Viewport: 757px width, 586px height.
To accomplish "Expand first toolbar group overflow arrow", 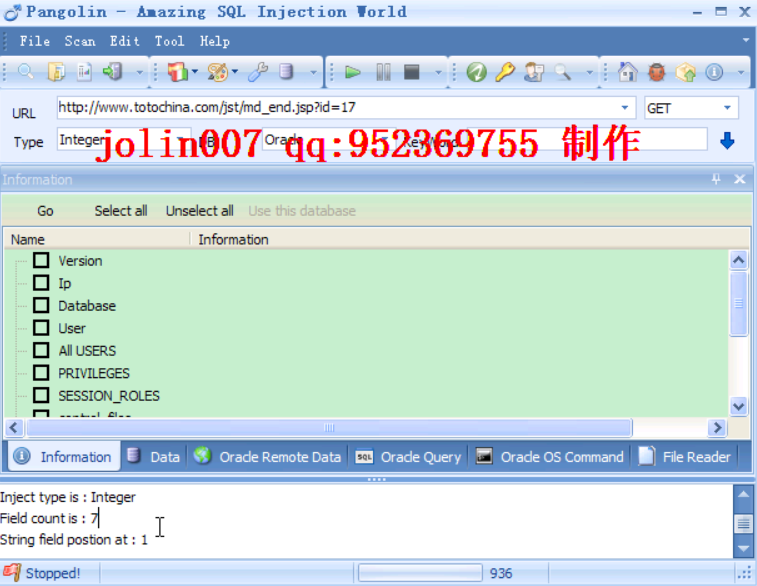I will pyautogui.click(x=140, y=73).
